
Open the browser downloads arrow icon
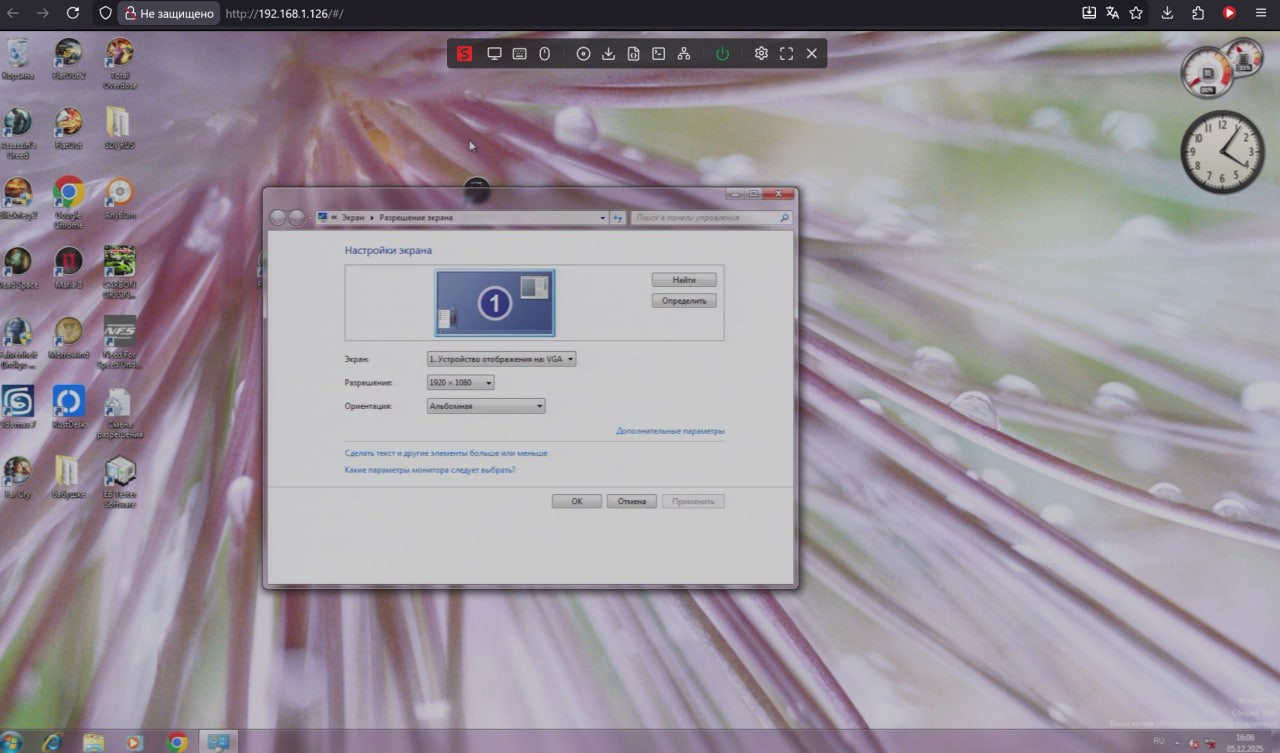point(1167,13)
